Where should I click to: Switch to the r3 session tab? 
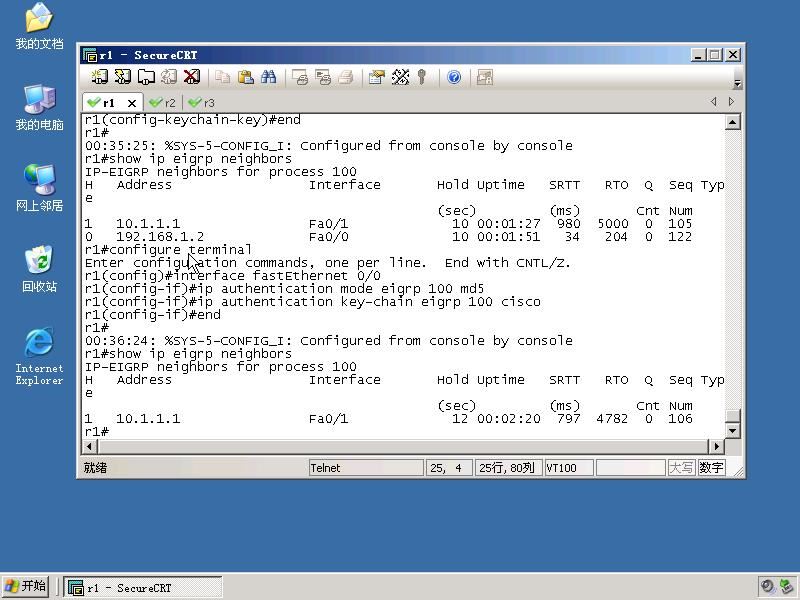[x=203, y=103]
